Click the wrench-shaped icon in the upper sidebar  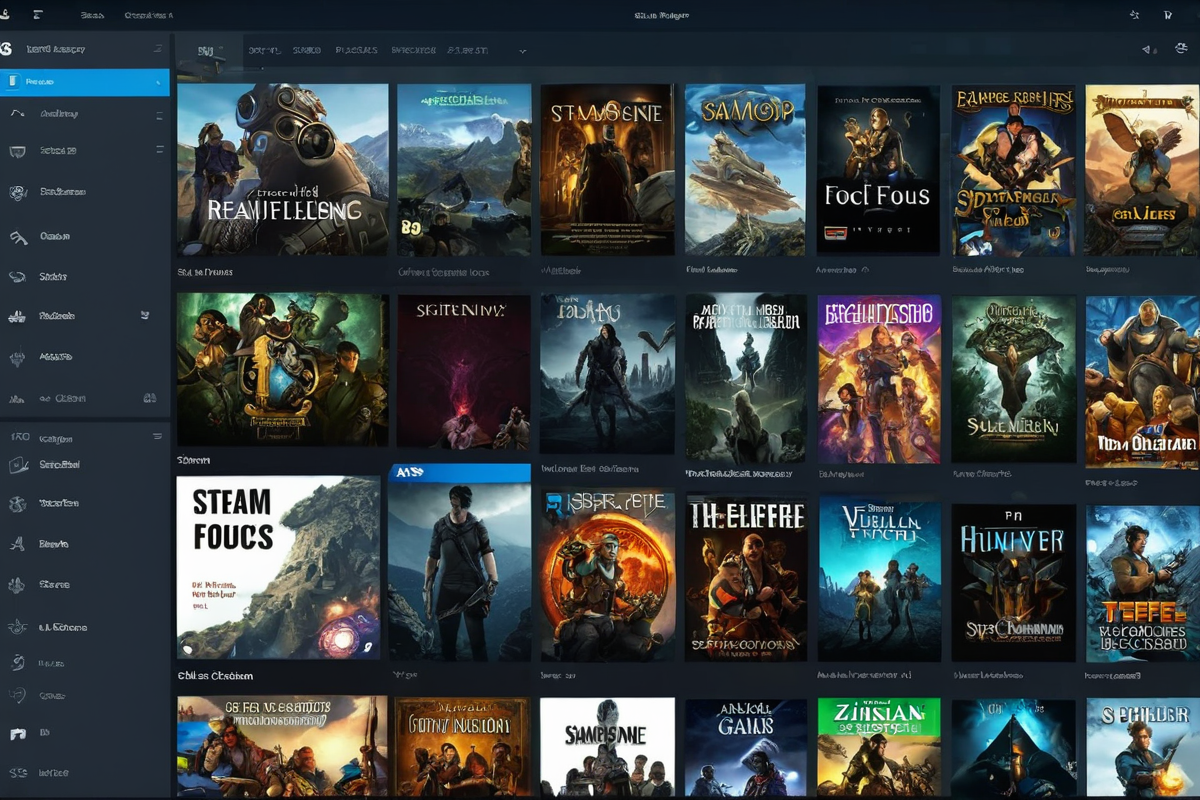point(18,237)
